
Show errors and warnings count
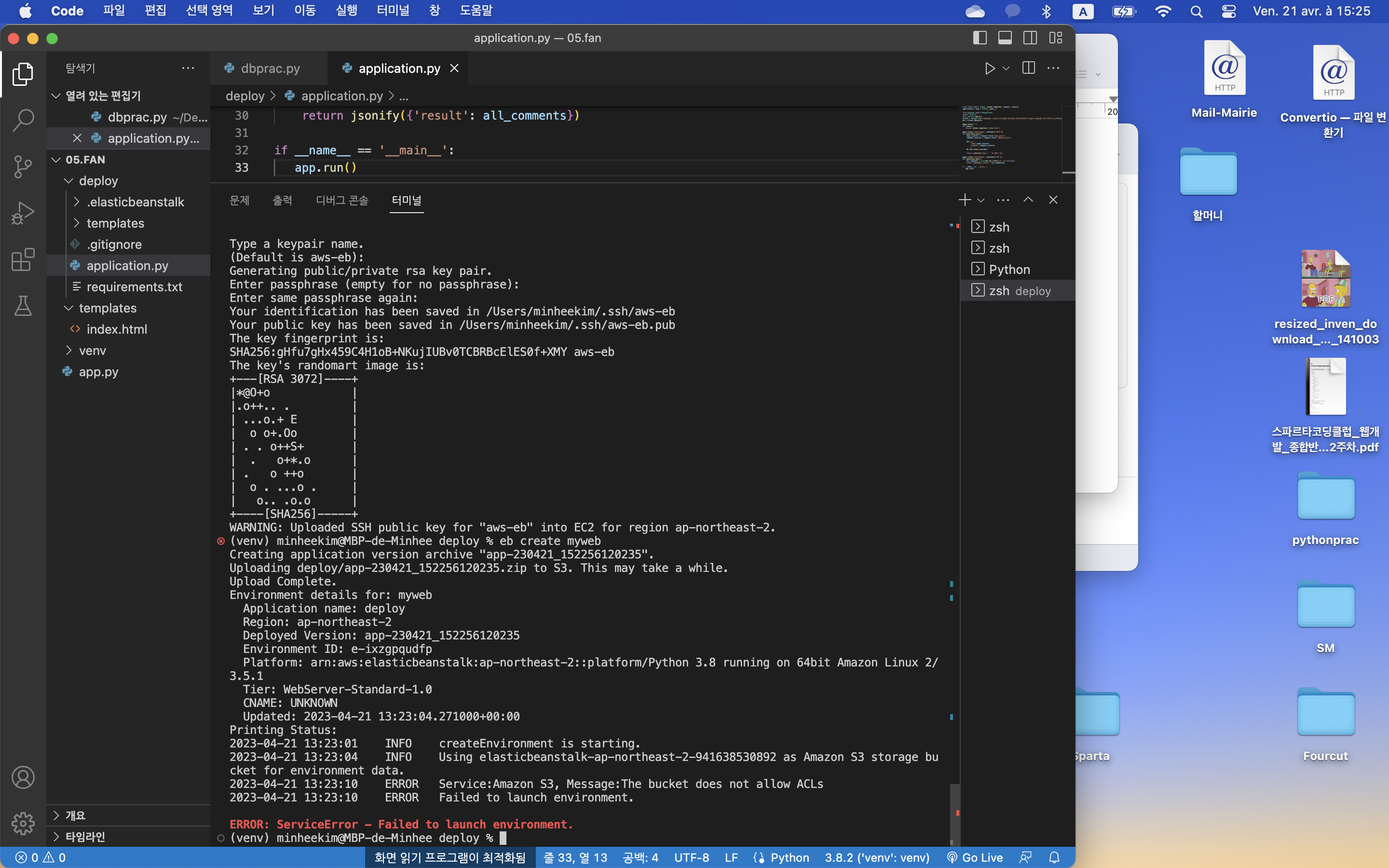pyautogui.click(x=40, y=858)
